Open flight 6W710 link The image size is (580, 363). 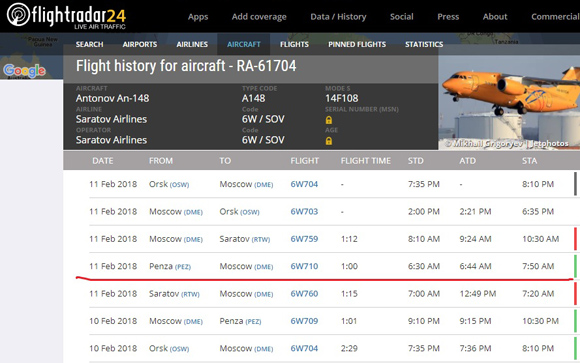(x=304, y=266)
